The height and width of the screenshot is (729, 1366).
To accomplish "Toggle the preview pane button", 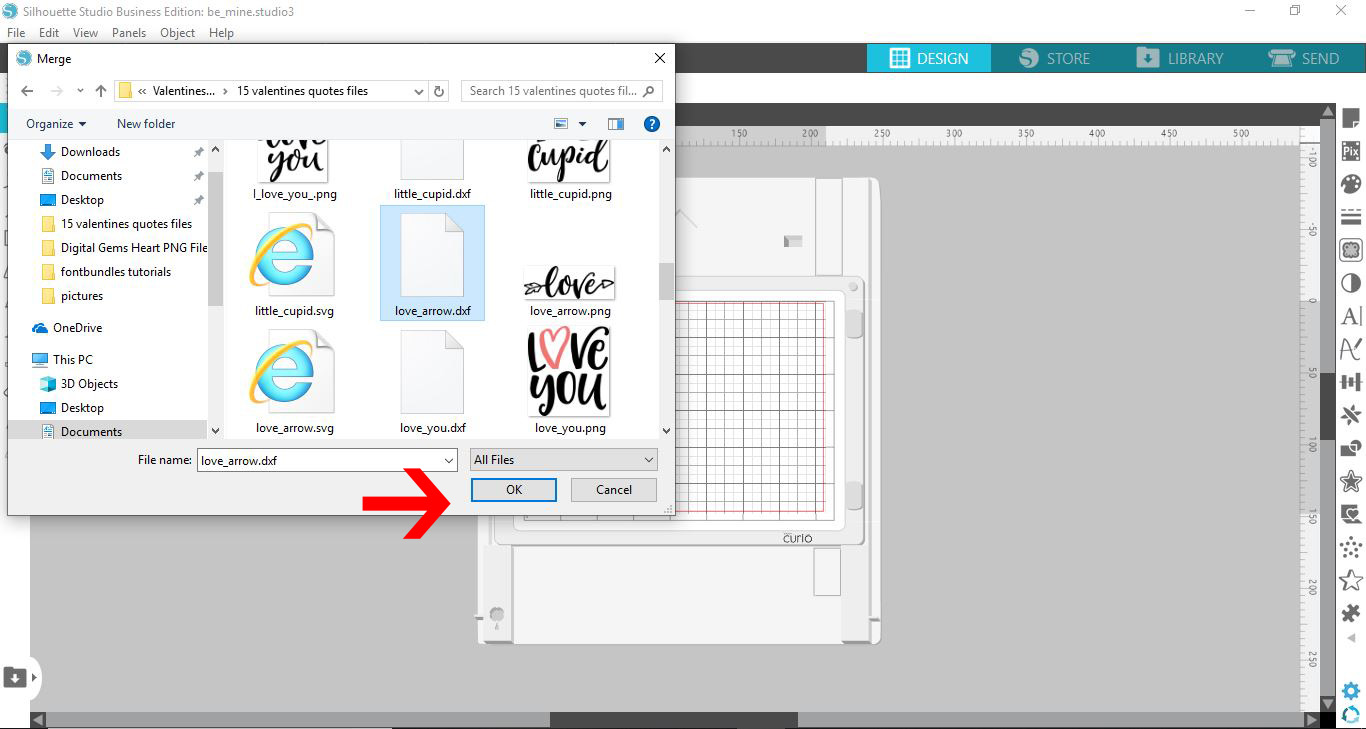I will click(615, 124).
